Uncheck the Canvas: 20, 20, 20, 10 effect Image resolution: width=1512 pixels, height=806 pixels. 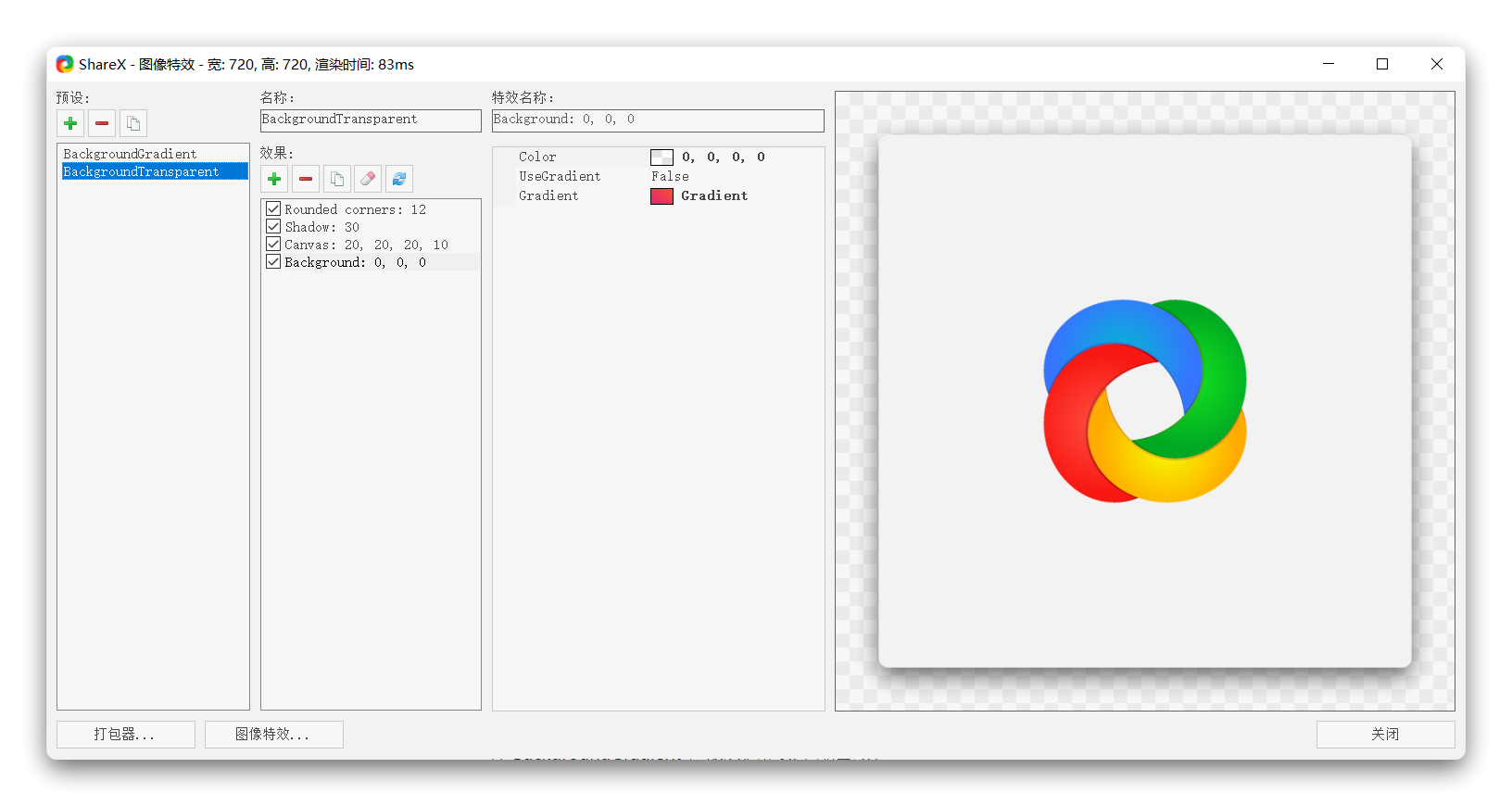click(x=273, y=245)
